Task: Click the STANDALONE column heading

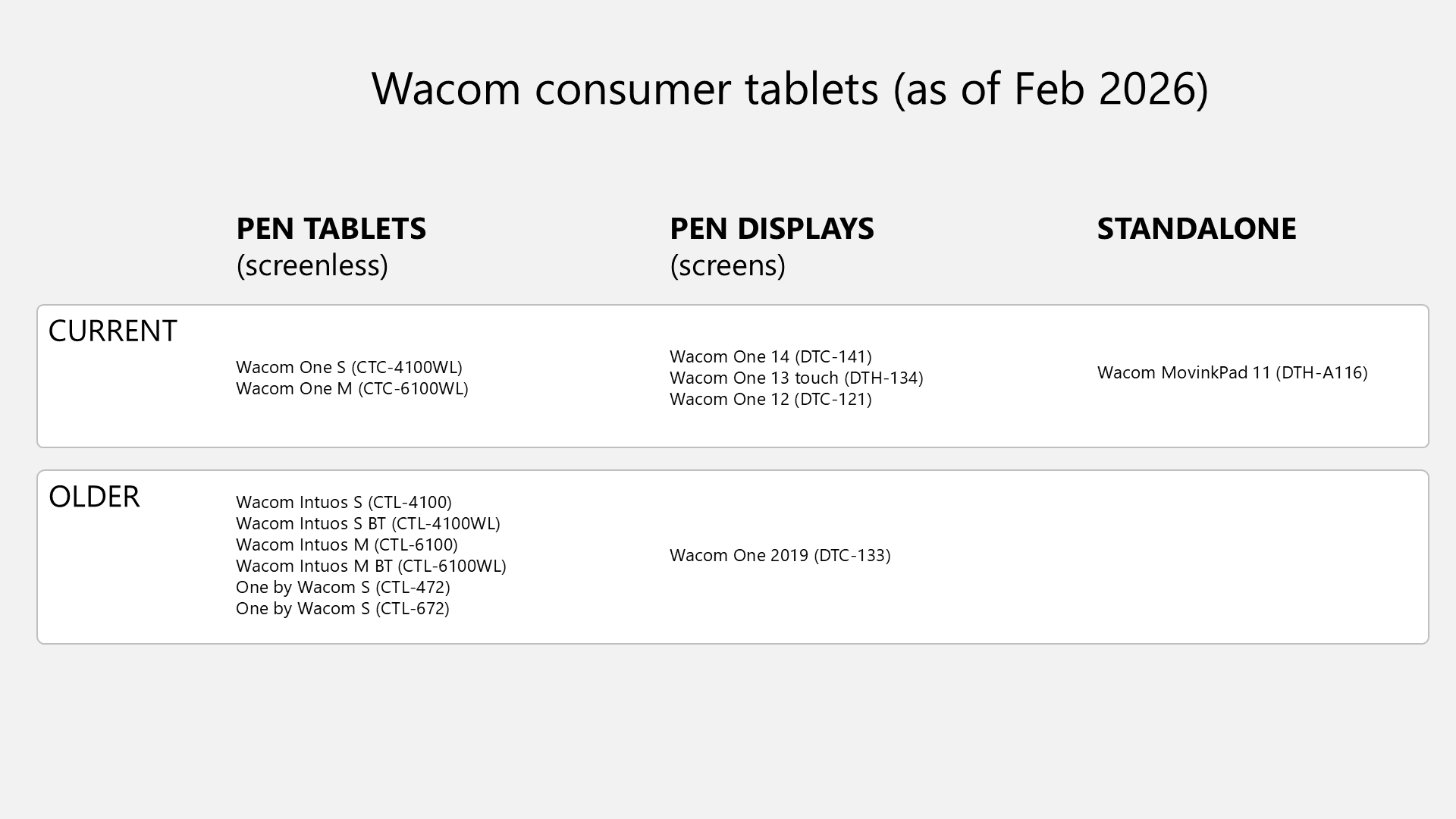Action: [1196, 228]
